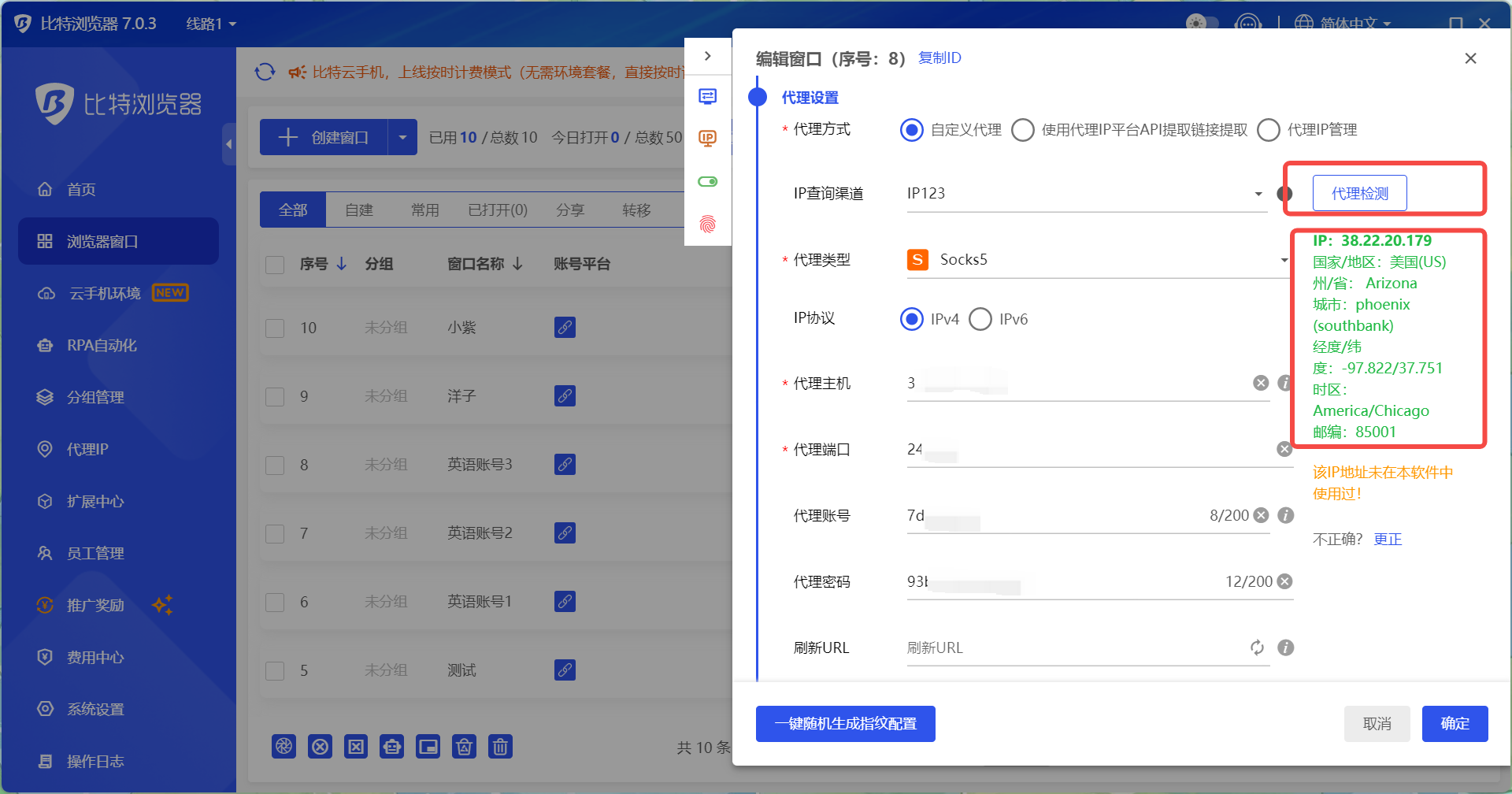The height and width of the screenshot is (794, 1512).
Task: Click the 代理检测 proxy check button
Action: pos(1358,193)
